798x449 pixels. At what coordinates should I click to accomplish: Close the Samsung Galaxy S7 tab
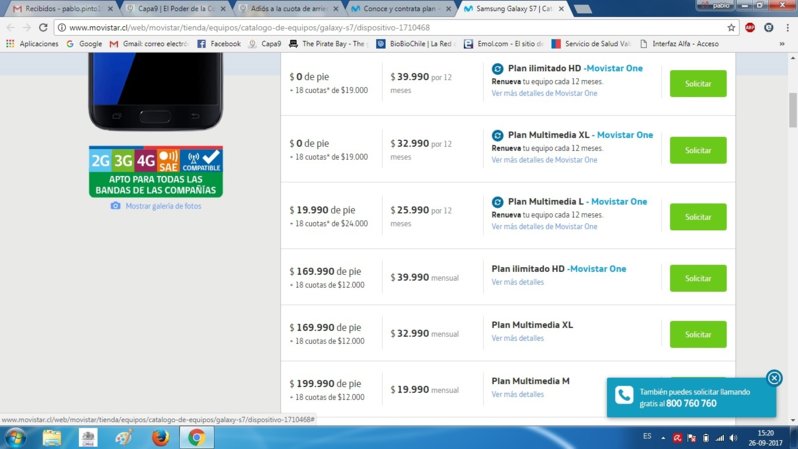[561, 9]
